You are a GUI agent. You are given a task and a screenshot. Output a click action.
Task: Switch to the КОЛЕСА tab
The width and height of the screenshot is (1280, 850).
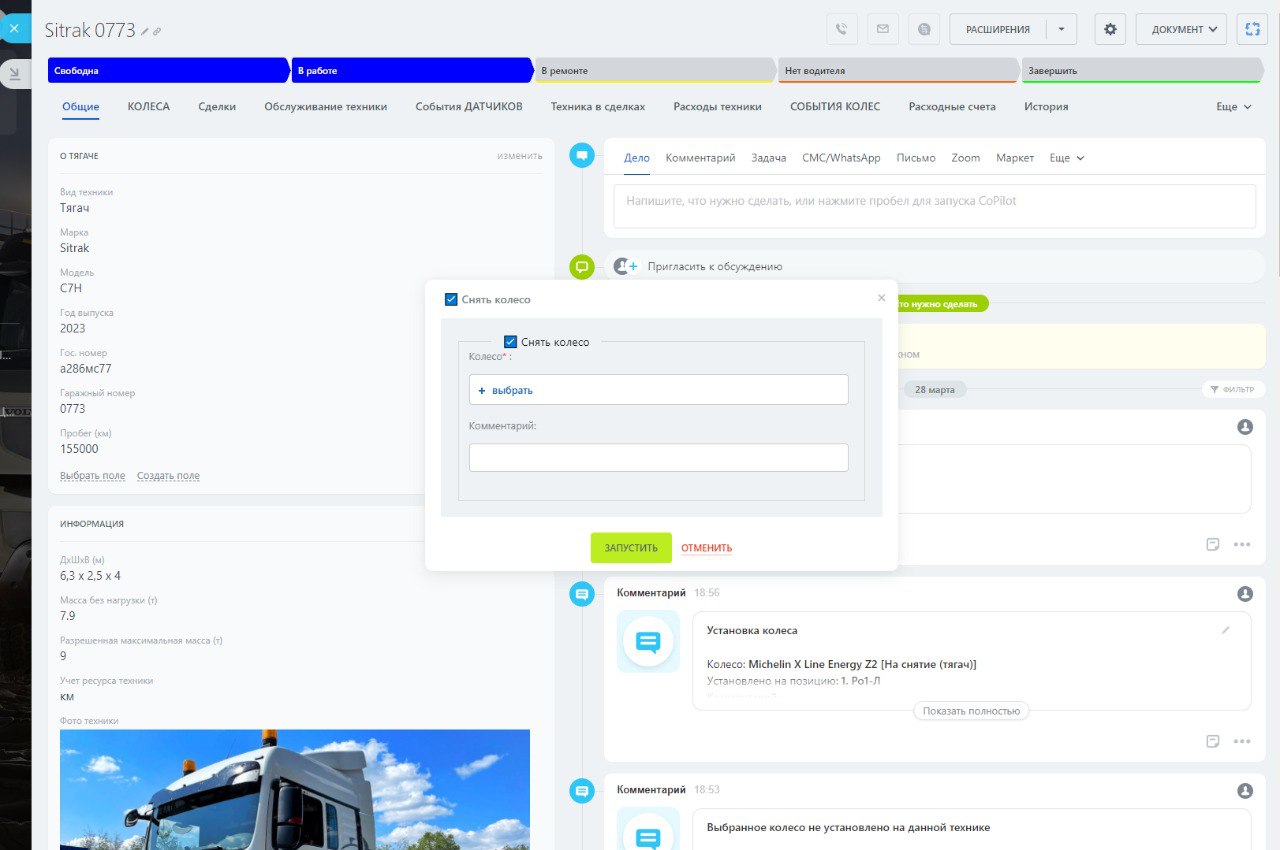pos(148,106)
